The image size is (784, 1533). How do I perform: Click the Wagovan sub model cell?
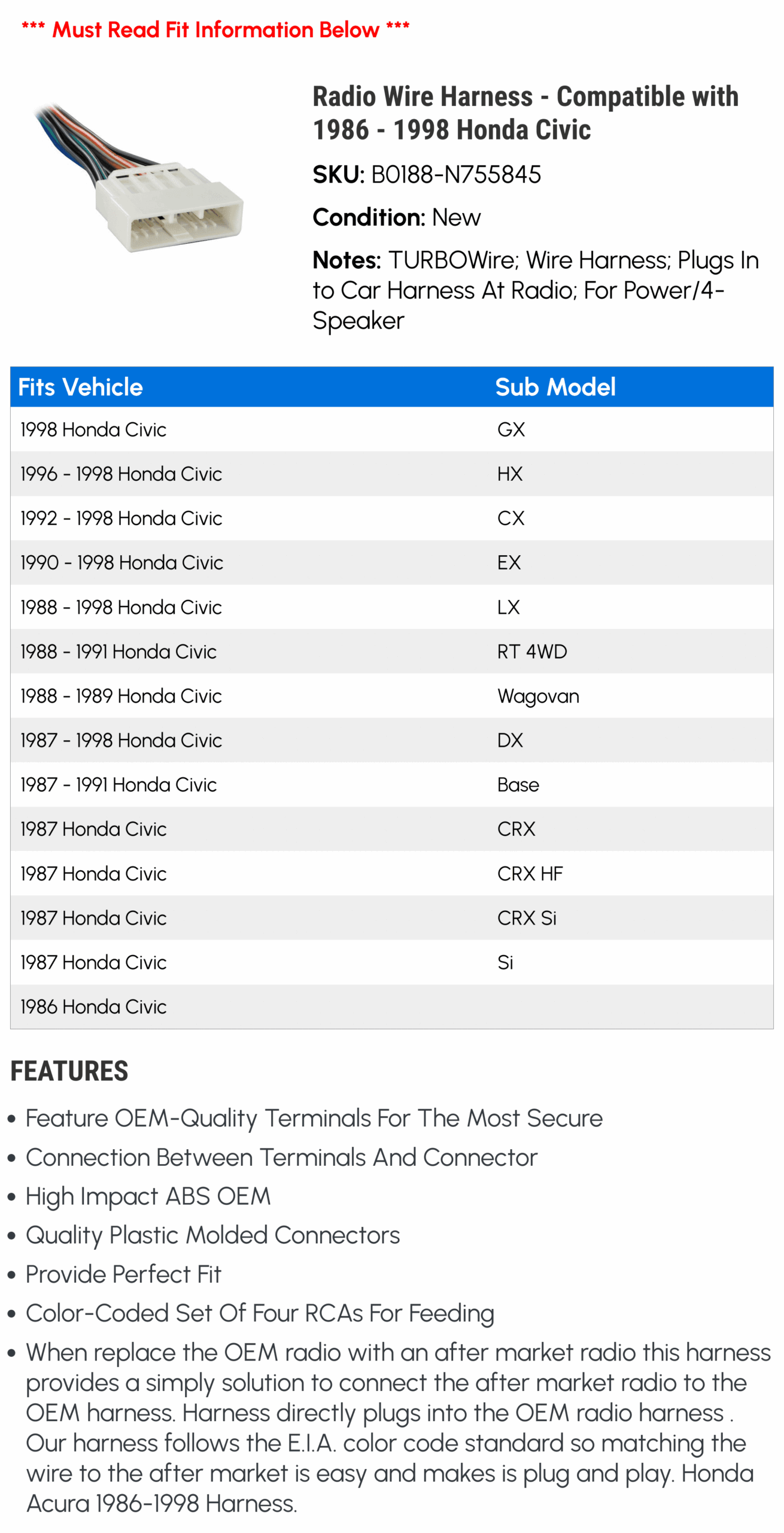[537, 696]
